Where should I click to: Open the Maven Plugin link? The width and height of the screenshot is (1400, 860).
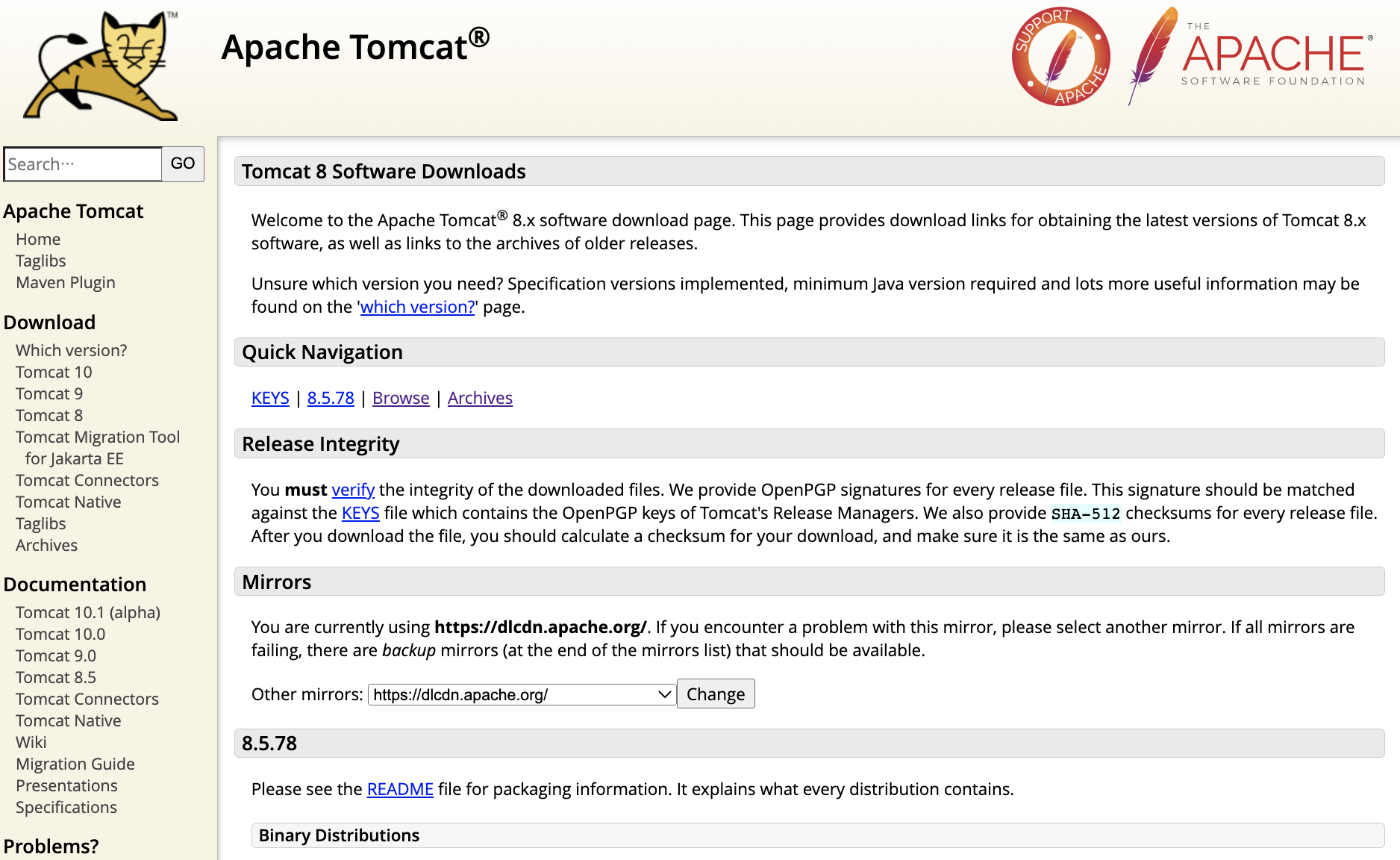66,282
